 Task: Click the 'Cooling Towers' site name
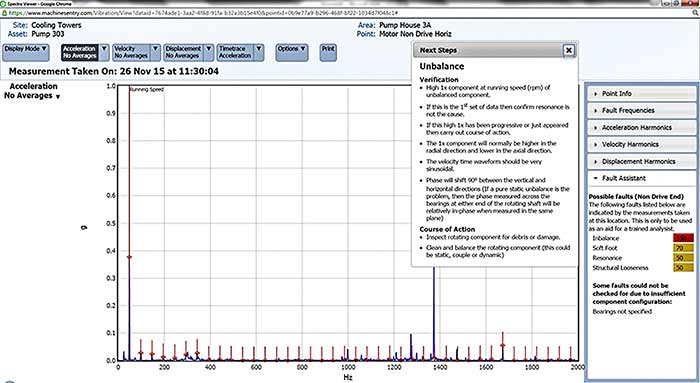click(x=56, y=25)
